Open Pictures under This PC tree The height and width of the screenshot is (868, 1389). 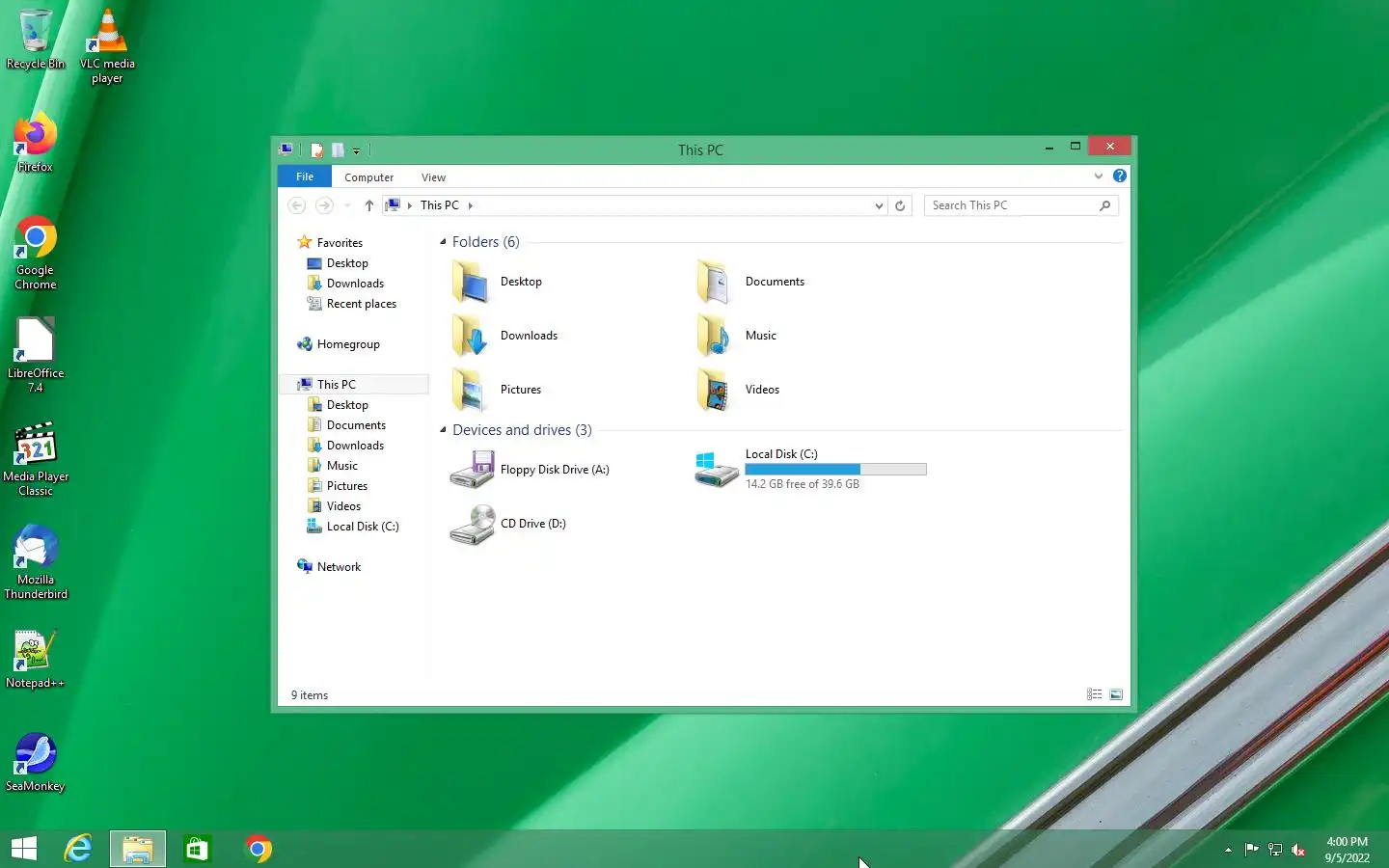click(338, 486)
